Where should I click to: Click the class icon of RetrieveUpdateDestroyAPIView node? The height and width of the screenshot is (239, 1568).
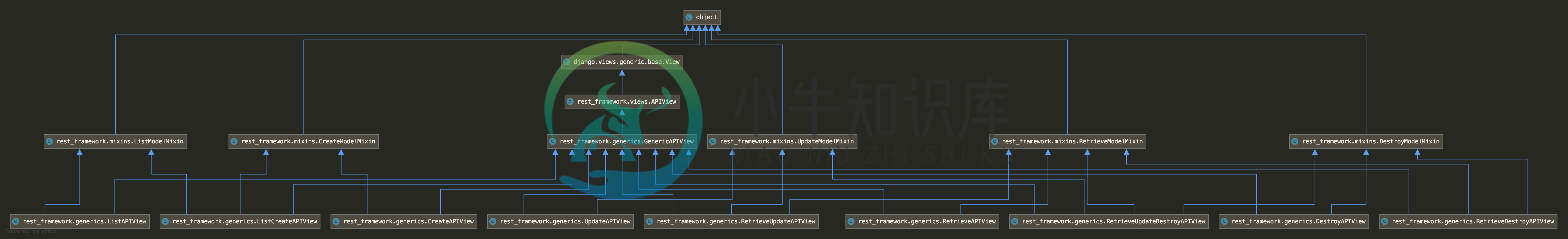pyautogui.click(x=1015, y=222)
